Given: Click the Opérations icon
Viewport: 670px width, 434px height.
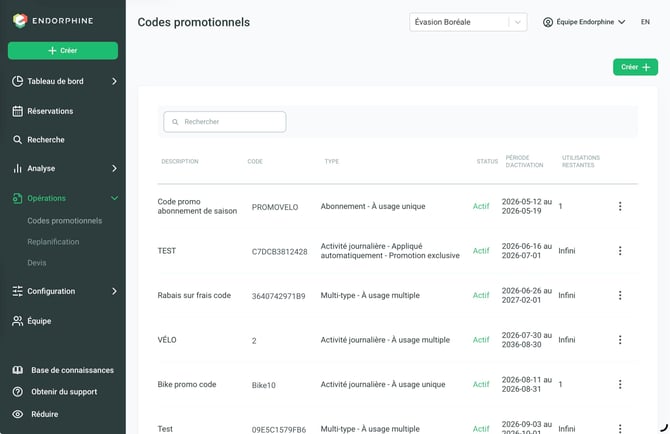Looking at the screenshot, I should click(18, 198).
